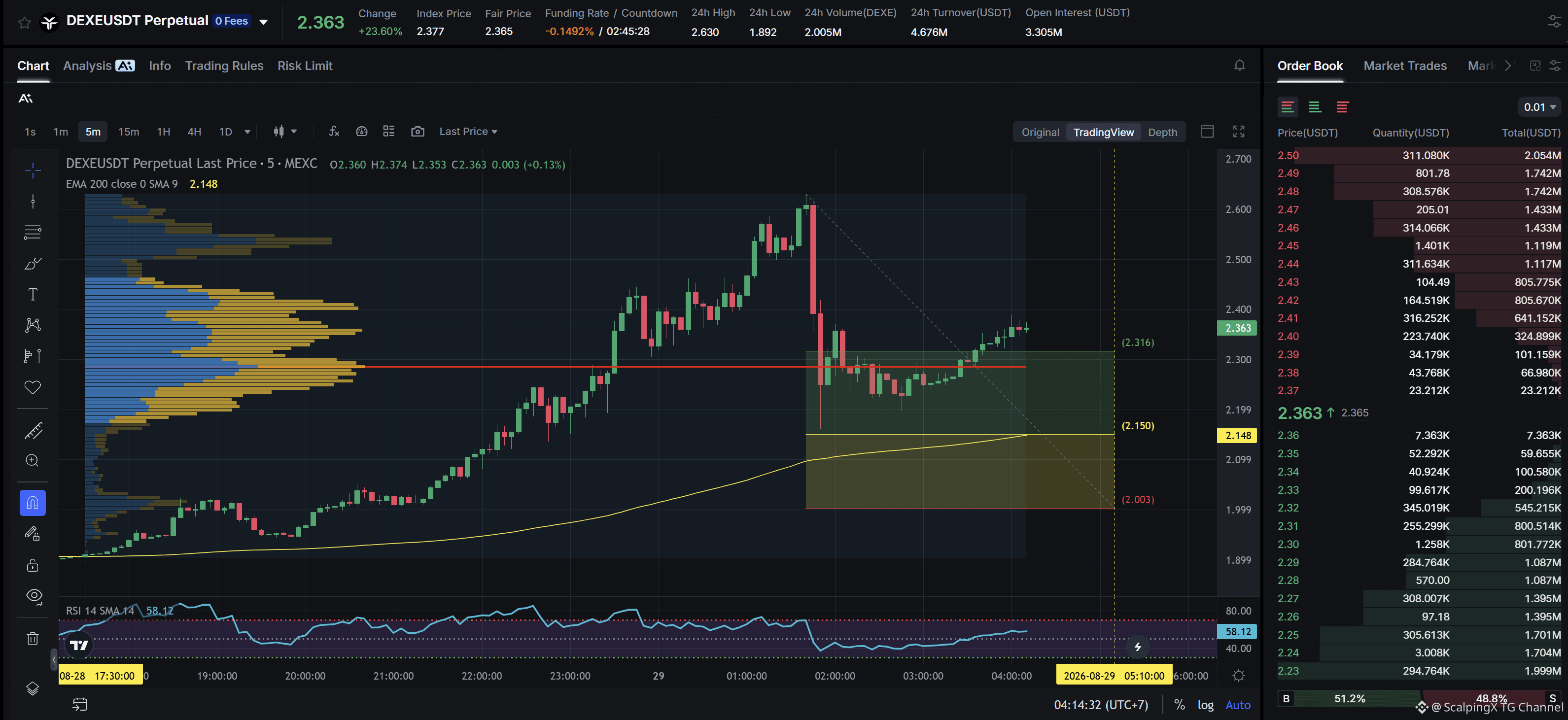Expand the chart to fullscreen
The image size is (1568, 720).
tap(1239, 132)
